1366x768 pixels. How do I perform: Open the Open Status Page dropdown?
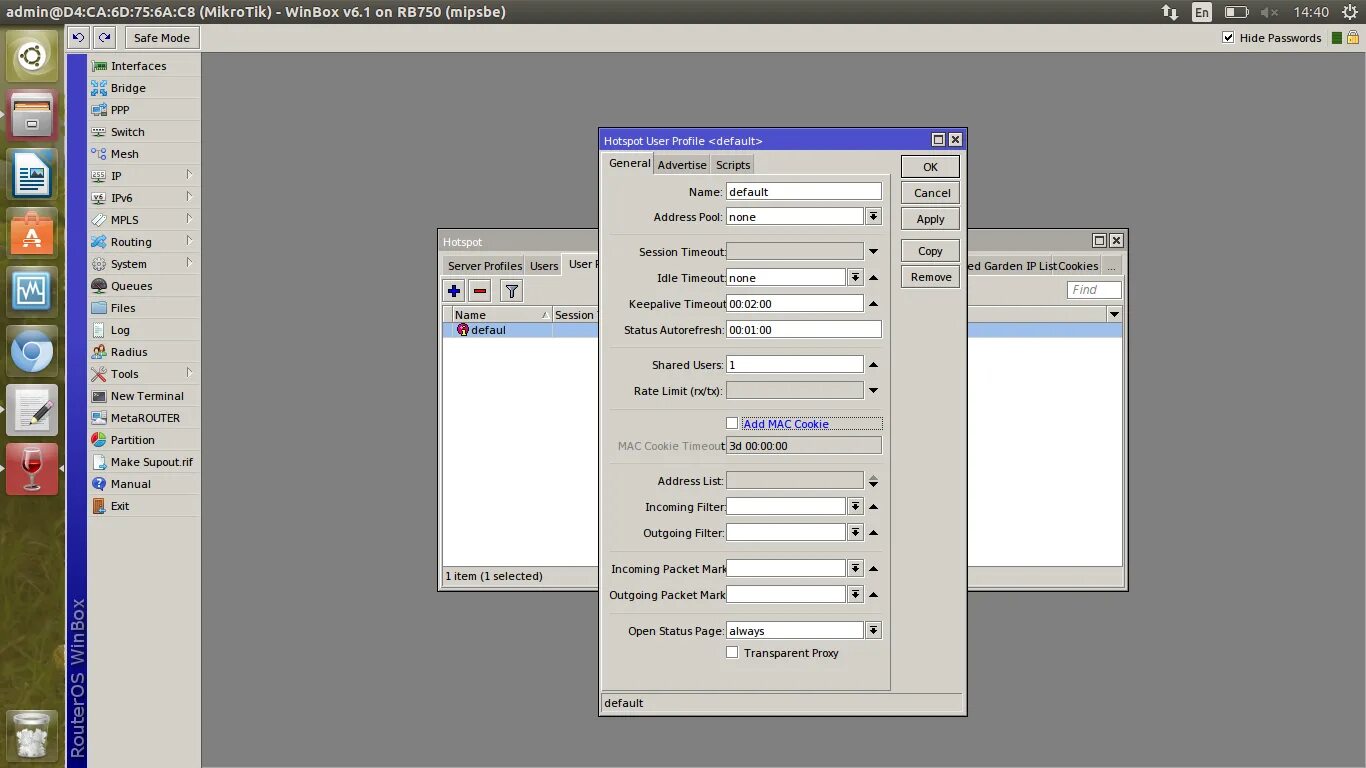pos(873,631)
